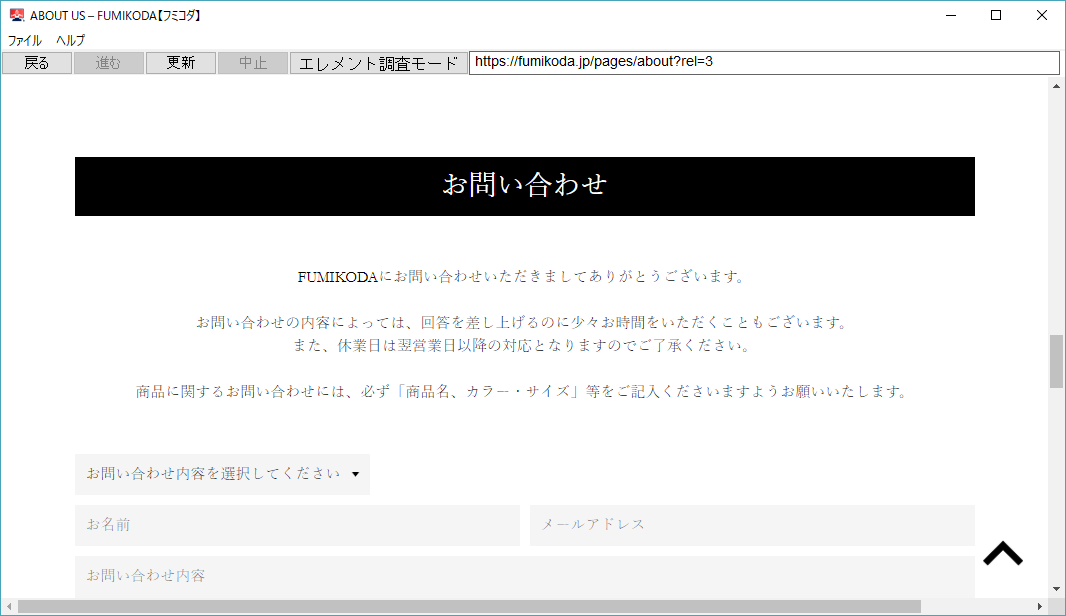The image size is (1066, 616).
Task: Open the ヘルプ menu
Action: click(x=70, y=41)
